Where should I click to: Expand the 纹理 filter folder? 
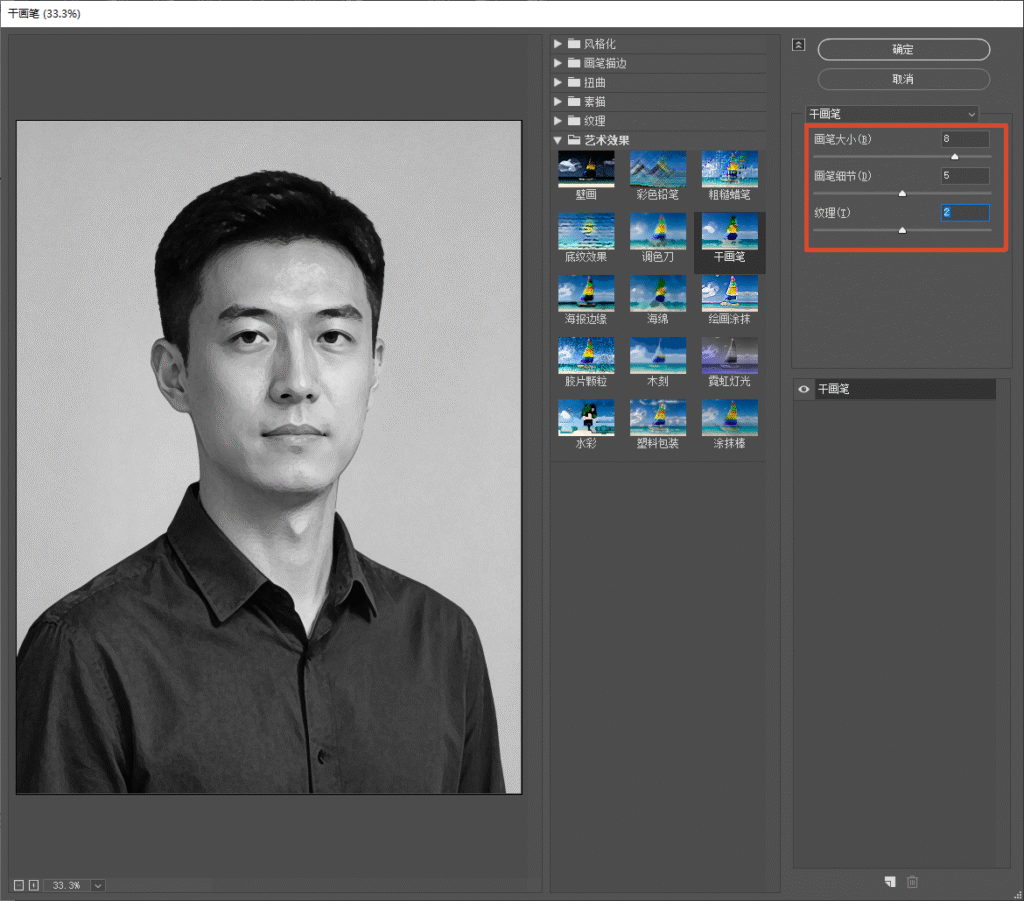click(x=558, y=121)
